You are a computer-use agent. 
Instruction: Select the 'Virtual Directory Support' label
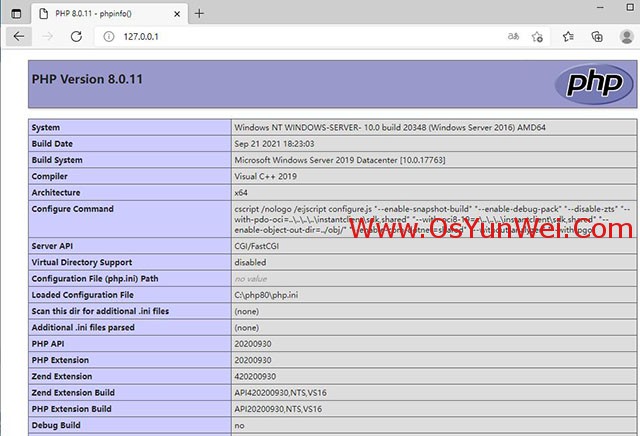pos(82,262)
